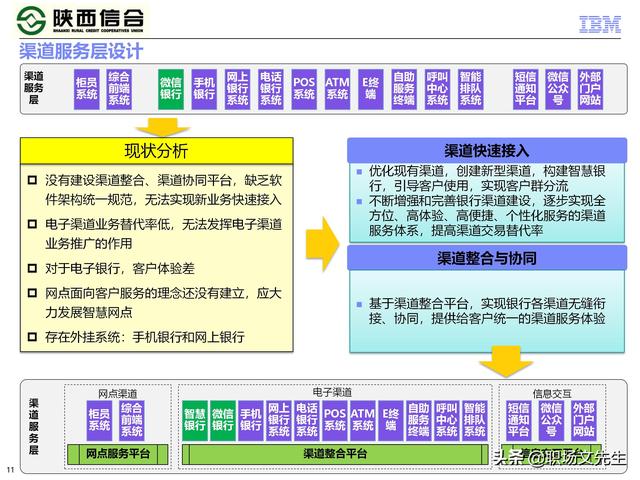Click the 信息交互 group label

click(x=552, y=393)
